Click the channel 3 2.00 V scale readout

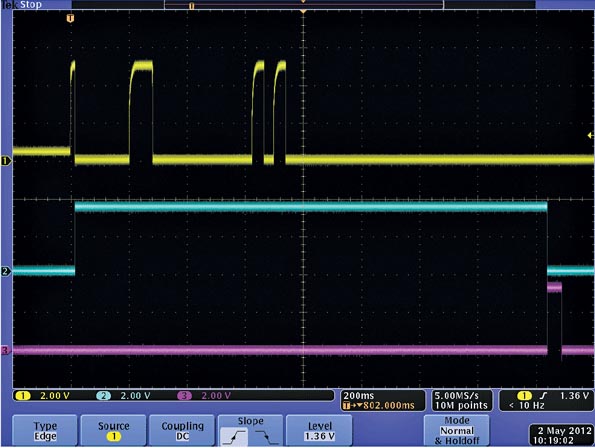pyautogui.click(x=216, y=396)
